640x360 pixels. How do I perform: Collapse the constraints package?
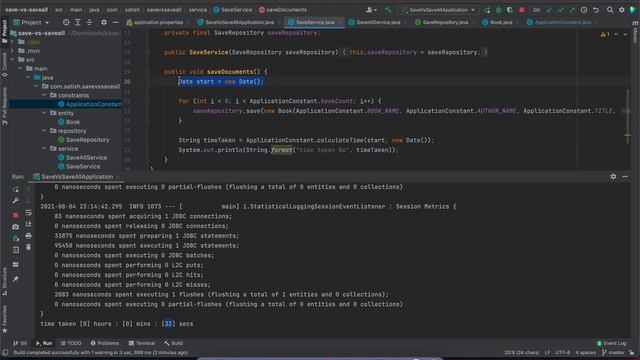pyautogui.click(x=44, y=95)
